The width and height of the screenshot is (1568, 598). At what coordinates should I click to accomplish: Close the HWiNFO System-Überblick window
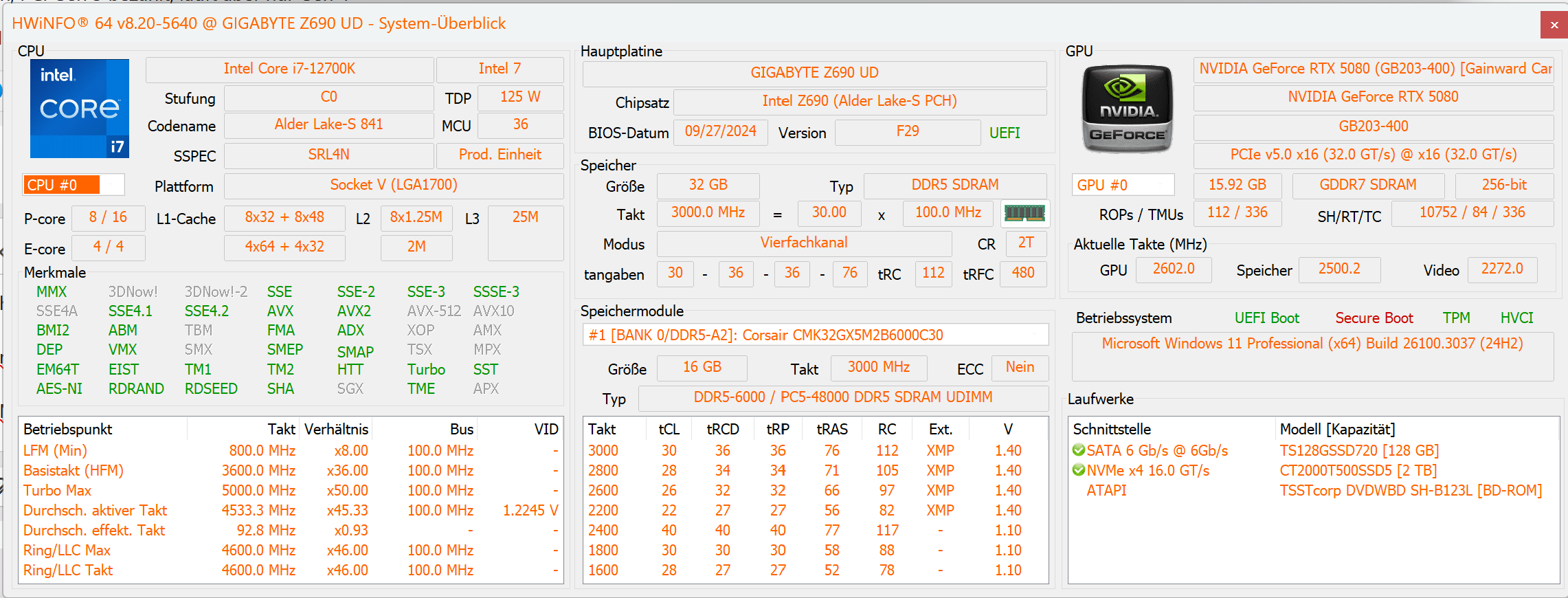click(1554, 25)
